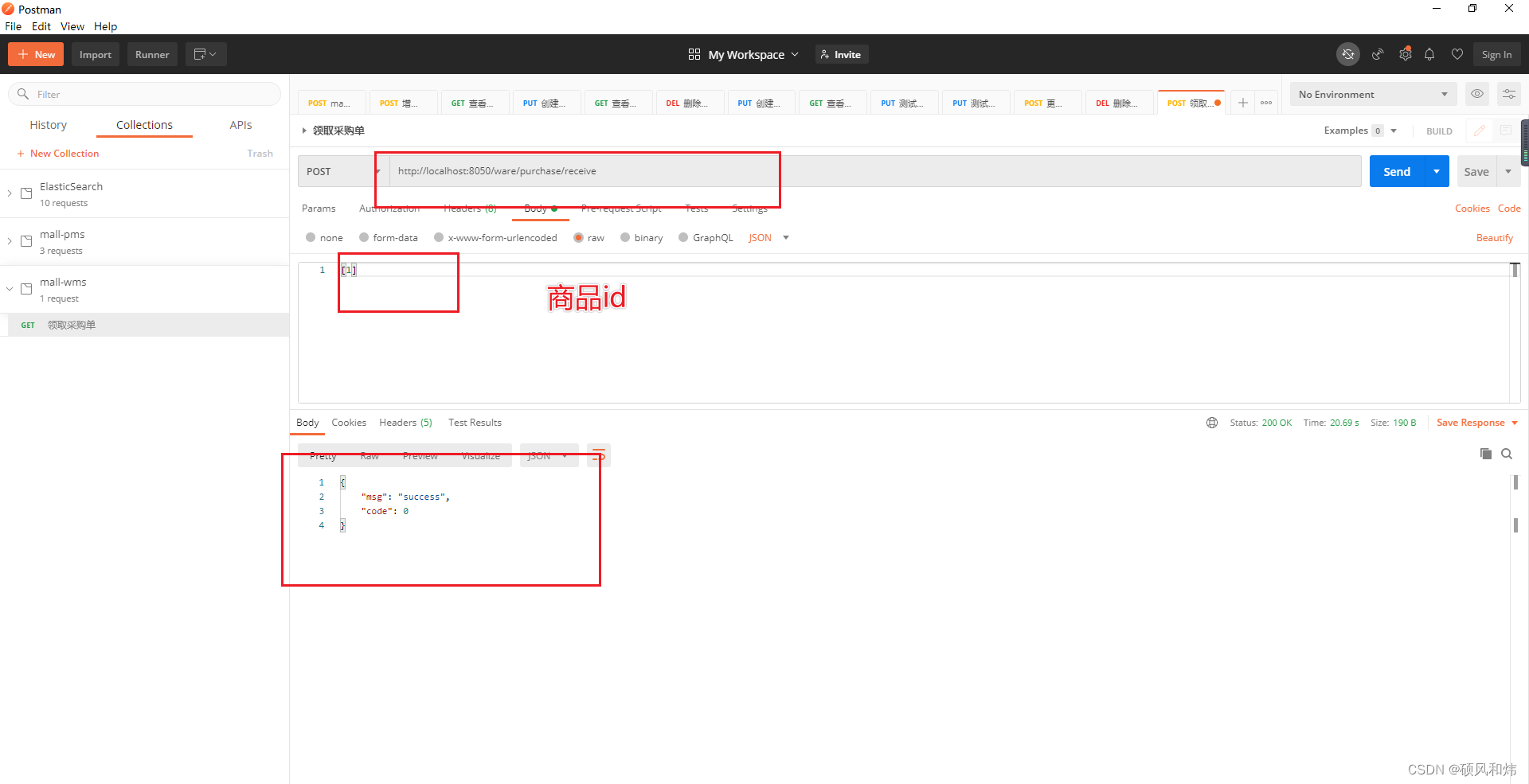Screen dimensions: 1529x784
Task: Select the none body type
Action: coord(311,237)
